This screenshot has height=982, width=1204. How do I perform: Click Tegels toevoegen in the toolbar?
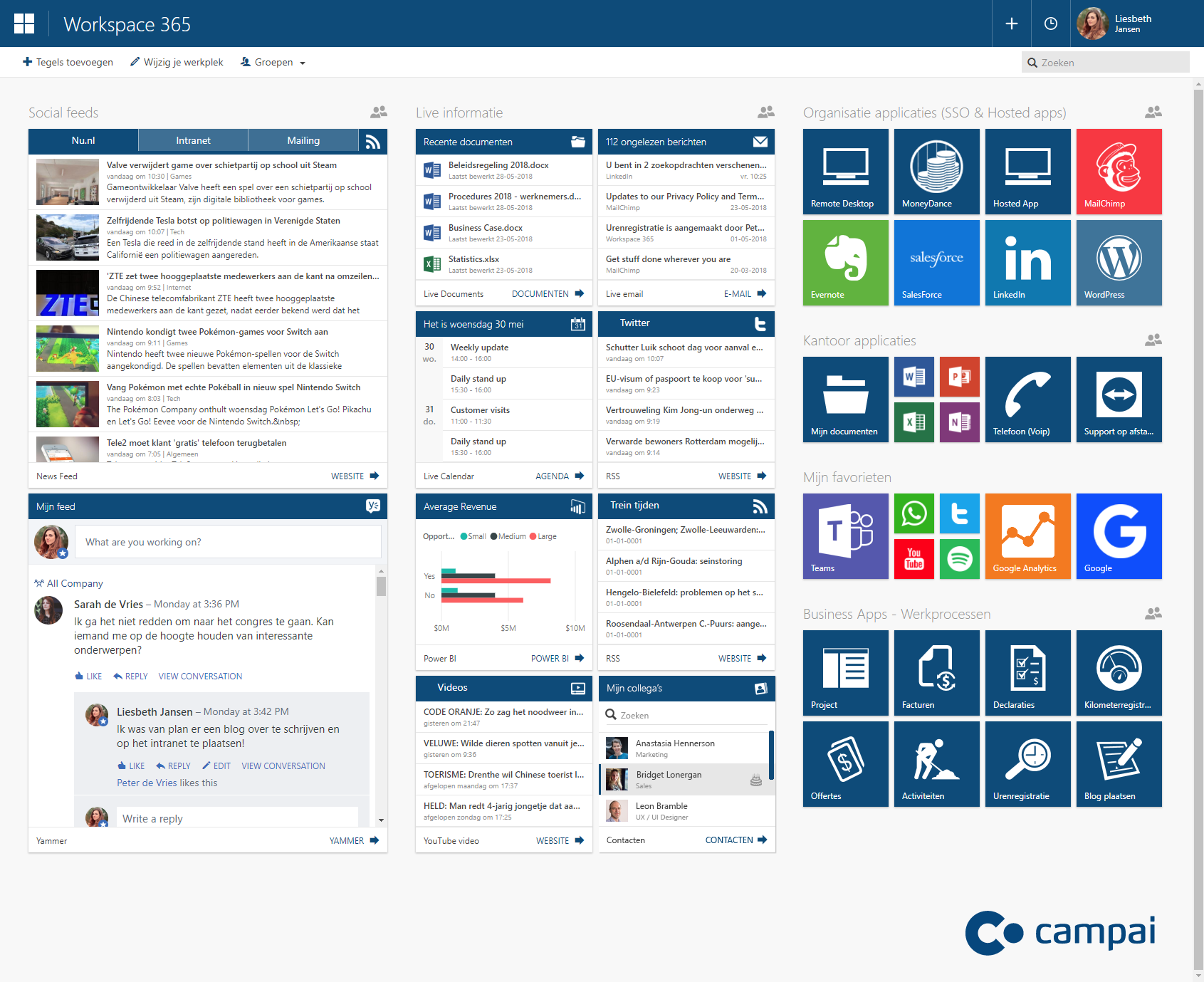coord(68,63)
